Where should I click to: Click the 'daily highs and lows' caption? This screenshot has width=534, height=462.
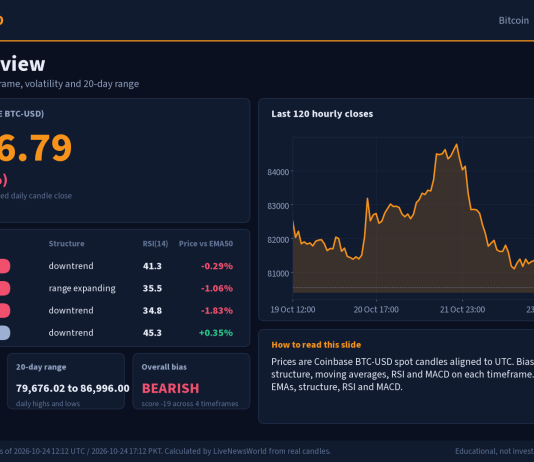(x=48, y=404)
